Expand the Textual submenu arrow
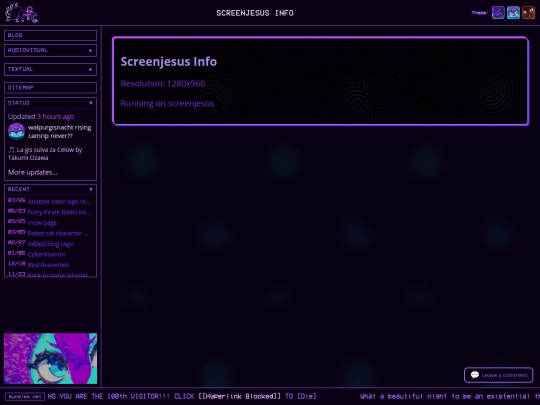This screenshot has height=405, width=540. pos(91,69)
